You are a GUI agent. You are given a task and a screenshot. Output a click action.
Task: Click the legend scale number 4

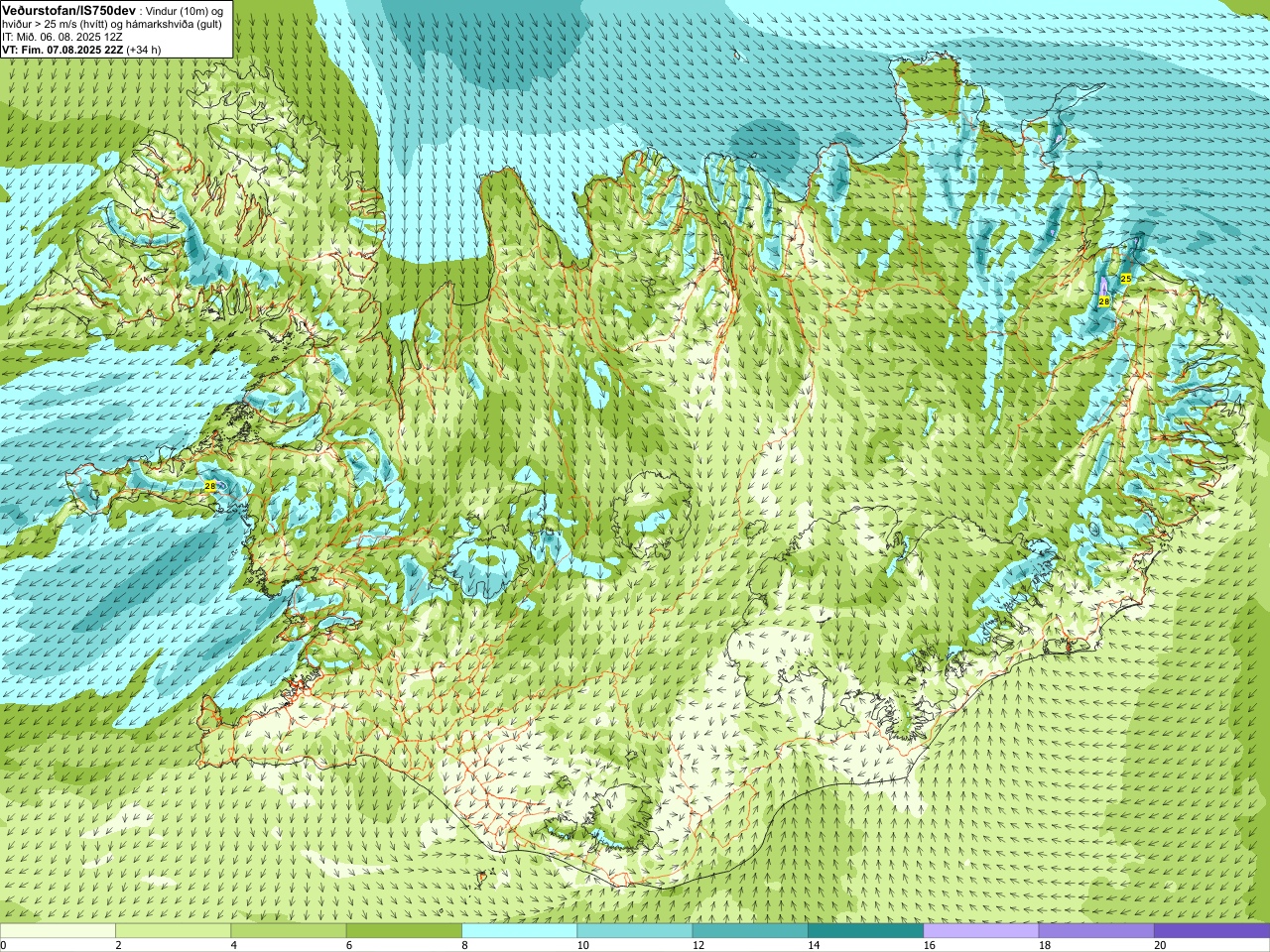pyautogui.click(x=233, y=945)
